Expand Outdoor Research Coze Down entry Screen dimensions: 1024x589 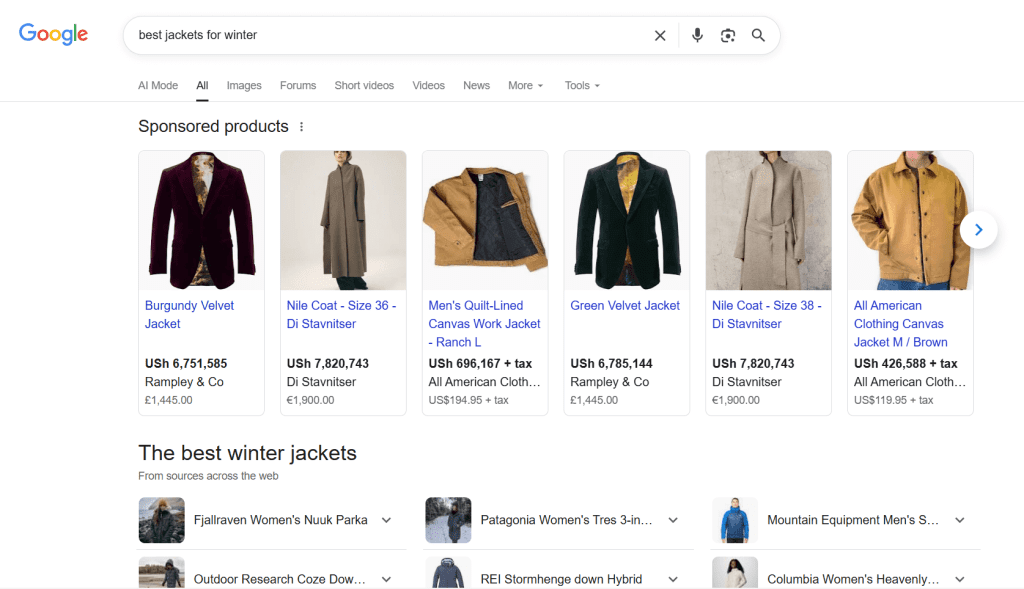[387, 579]
